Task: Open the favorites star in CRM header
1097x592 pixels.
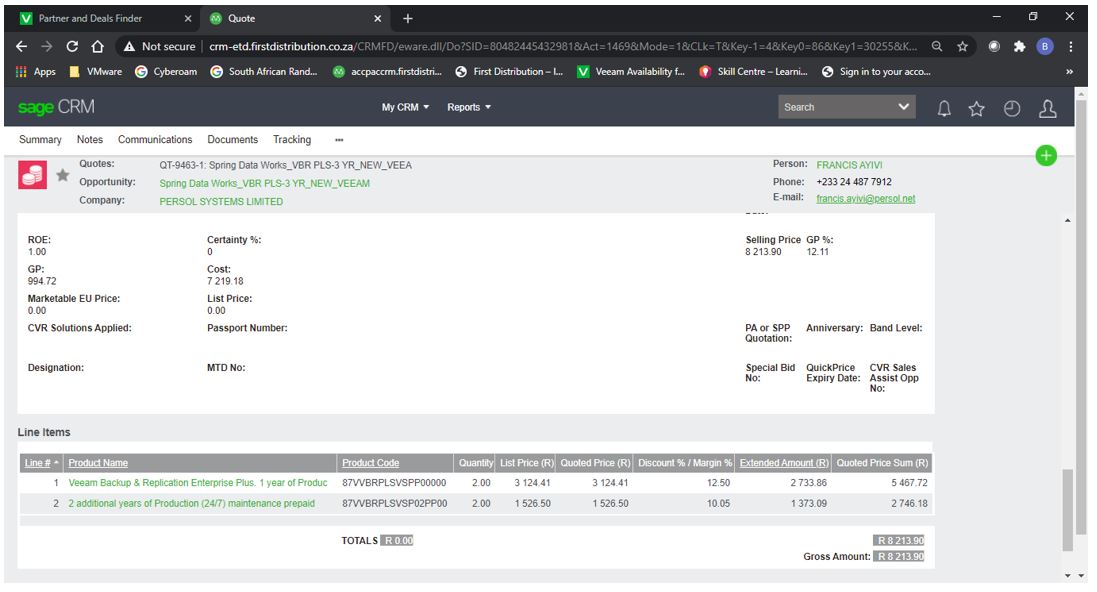Action: point(977,109)
